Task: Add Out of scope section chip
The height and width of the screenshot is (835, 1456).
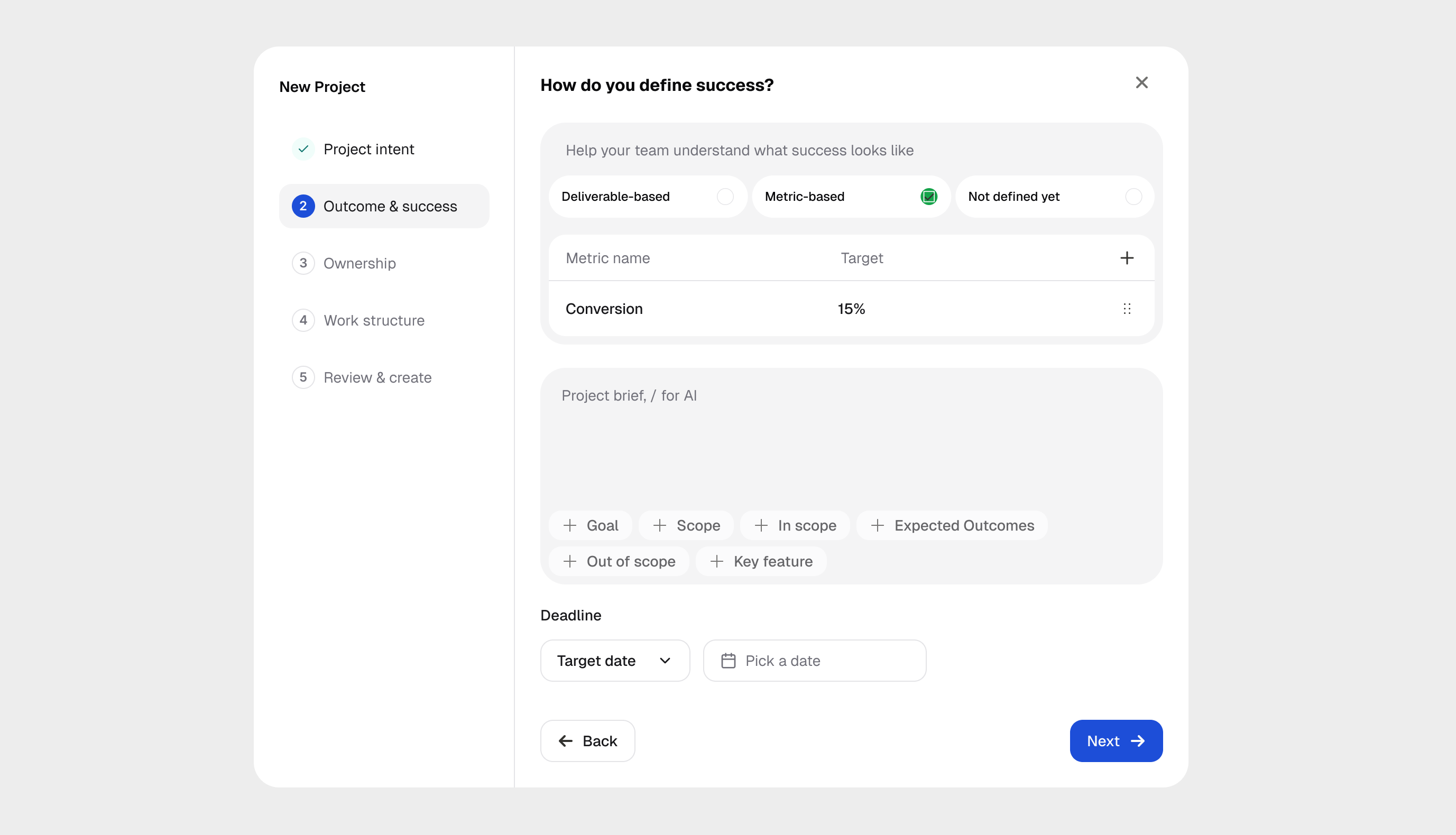Action: click(x=619, y=561)
